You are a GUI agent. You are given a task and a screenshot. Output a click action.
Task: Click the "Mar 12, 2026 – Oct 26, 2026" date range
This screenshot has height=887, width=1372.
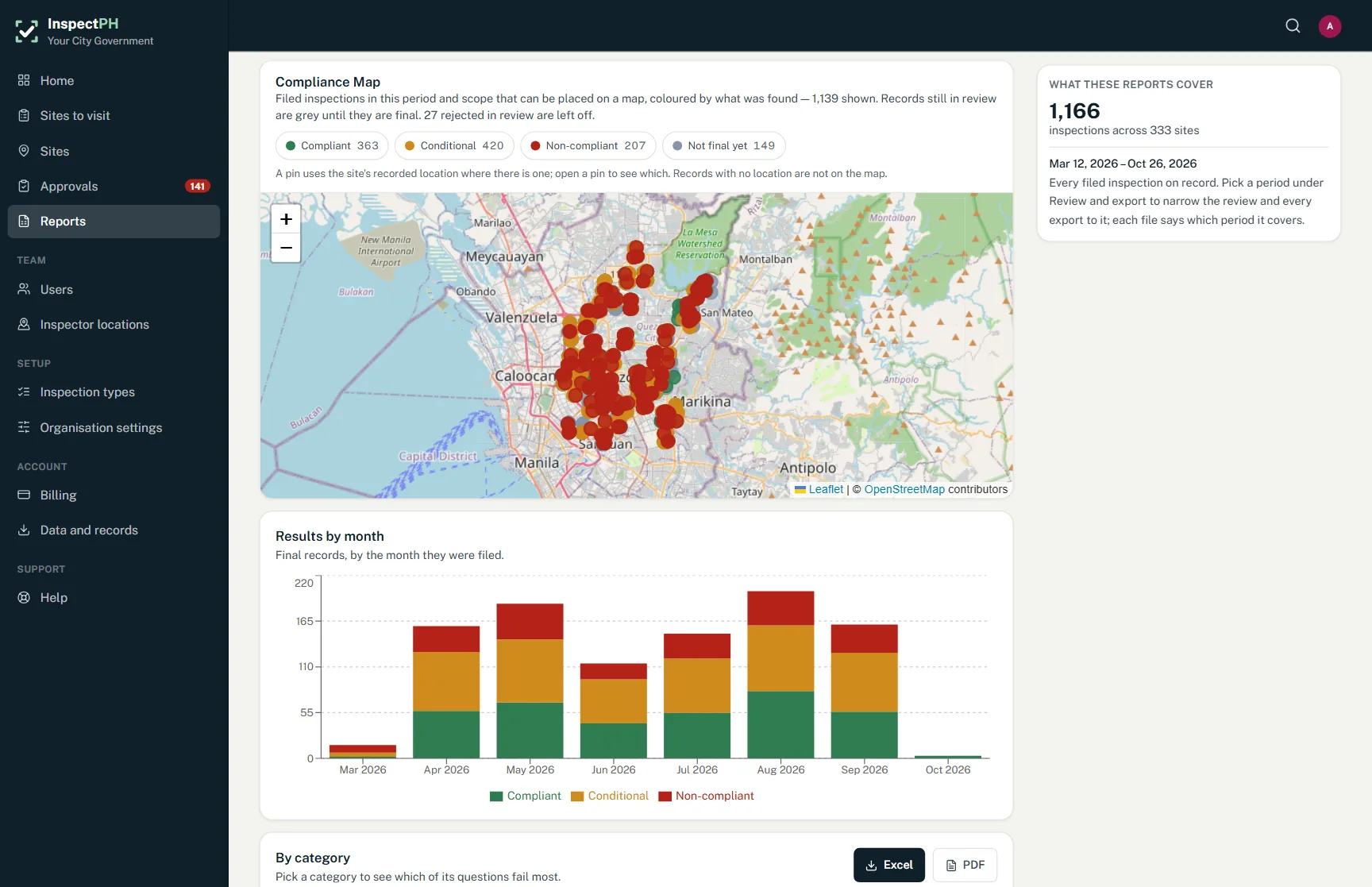(1123, 164)
